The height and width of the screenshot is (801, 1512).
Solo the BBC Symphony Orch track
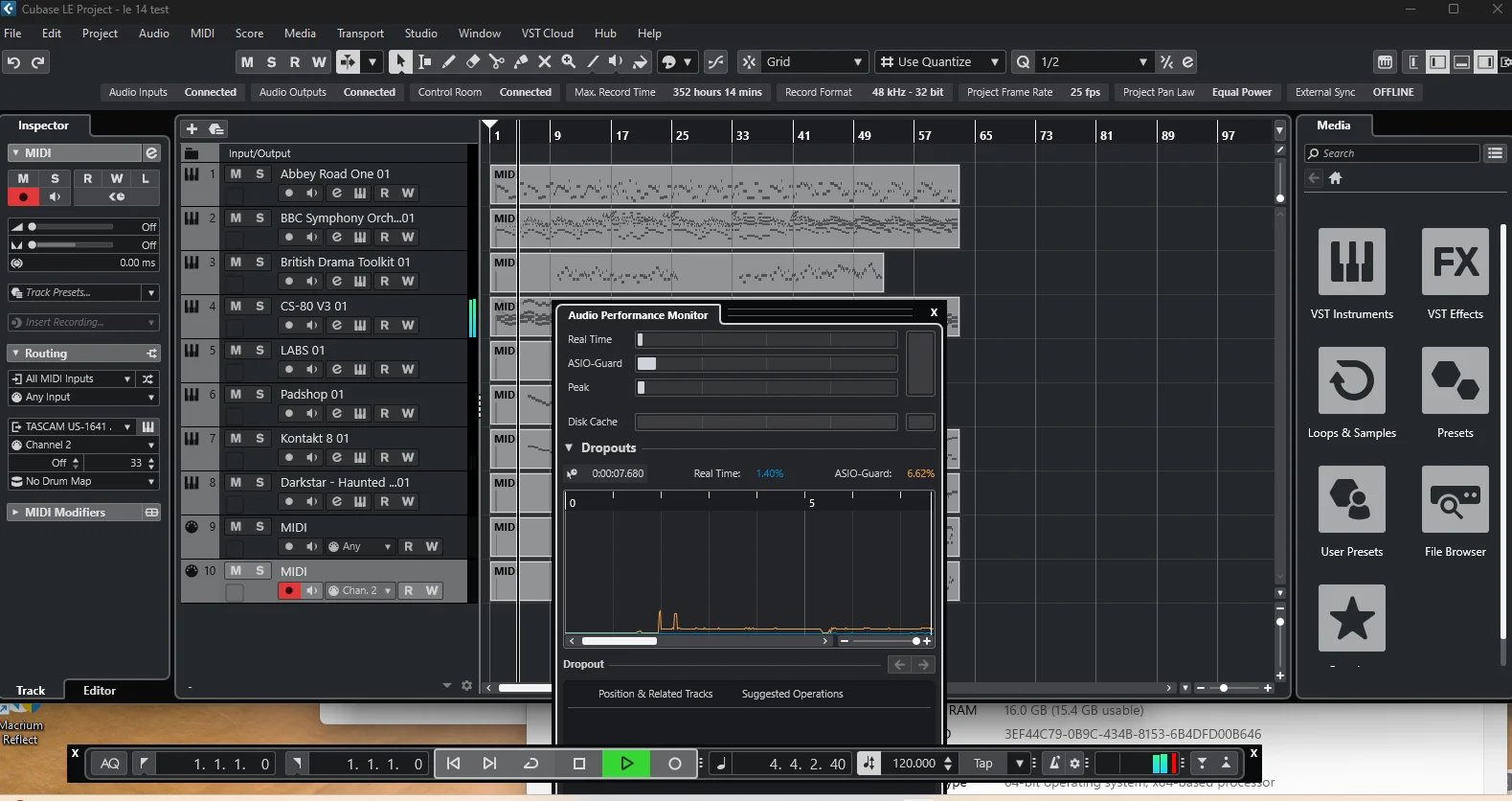tap(260, 218)
